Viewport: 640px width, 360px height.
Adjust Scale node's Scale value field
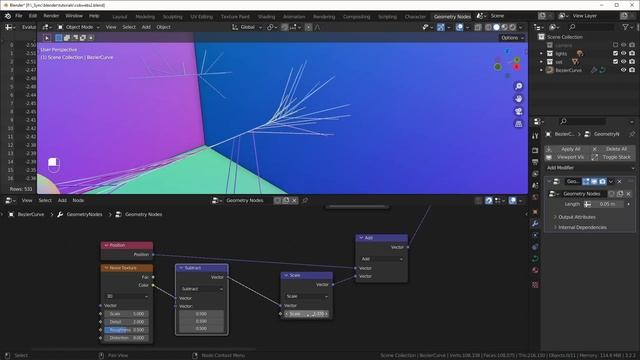(307, 314)
